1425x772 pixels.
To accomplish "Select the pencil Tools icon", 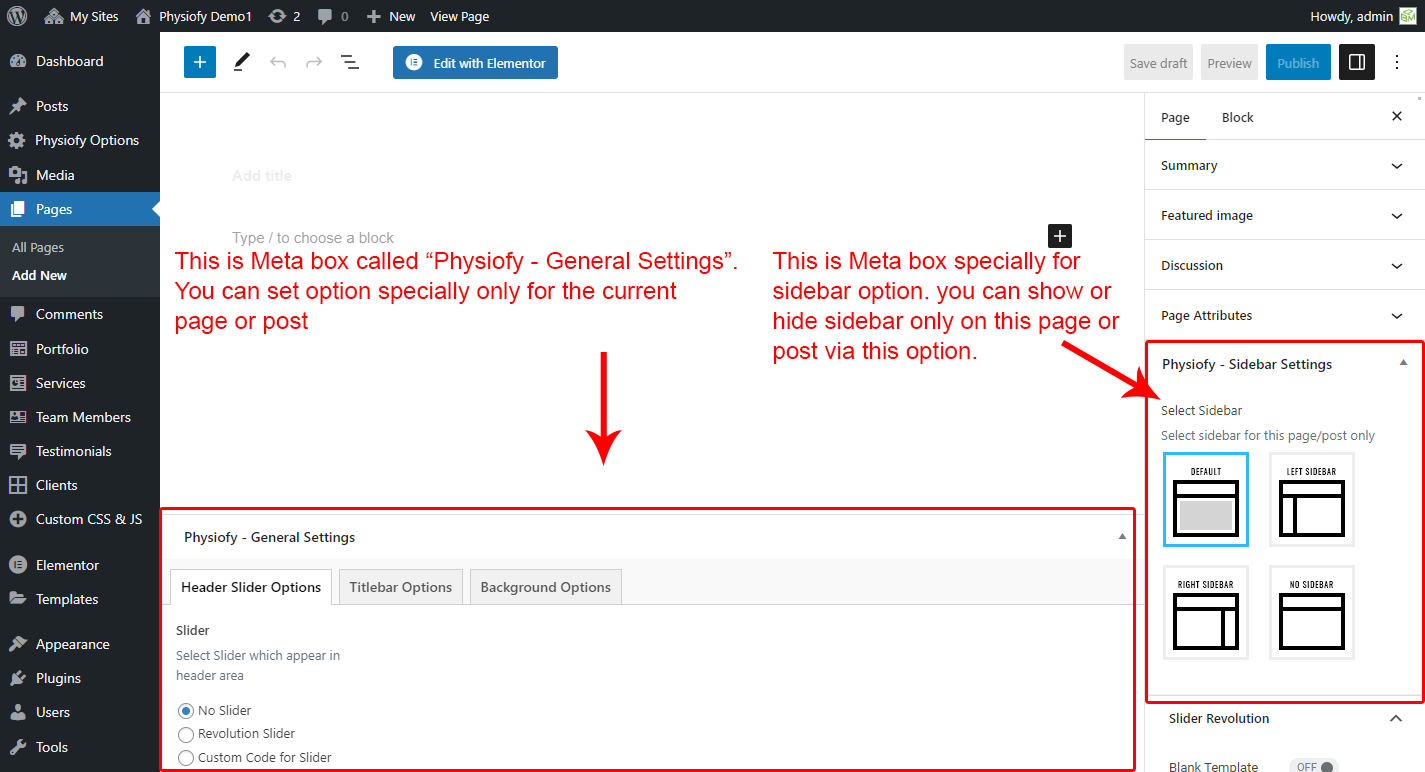I will (241, 62).
